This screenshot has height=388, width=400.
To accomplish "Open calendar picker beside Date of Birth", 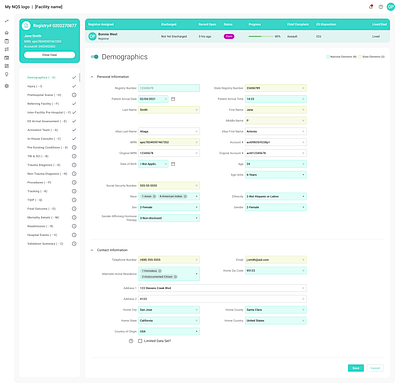I will 173,164.
